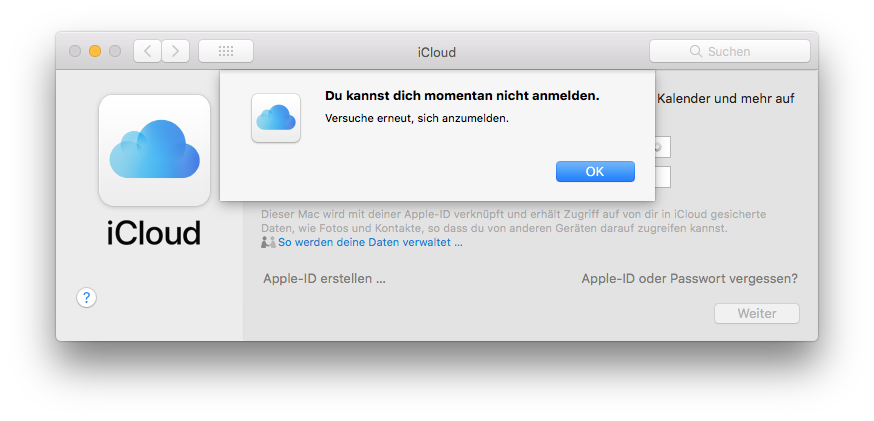Click the grey zoom window button
This screenshot has width=874, height=421.
[x=115, y=51]
